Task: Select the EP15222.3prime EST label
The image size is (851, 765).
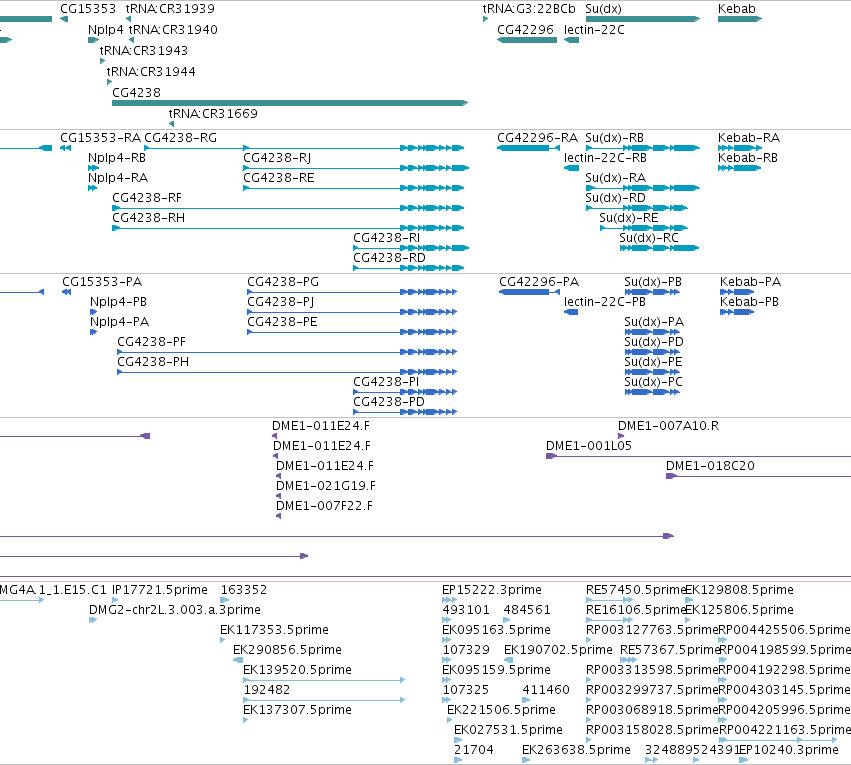Action: point(492,590)
